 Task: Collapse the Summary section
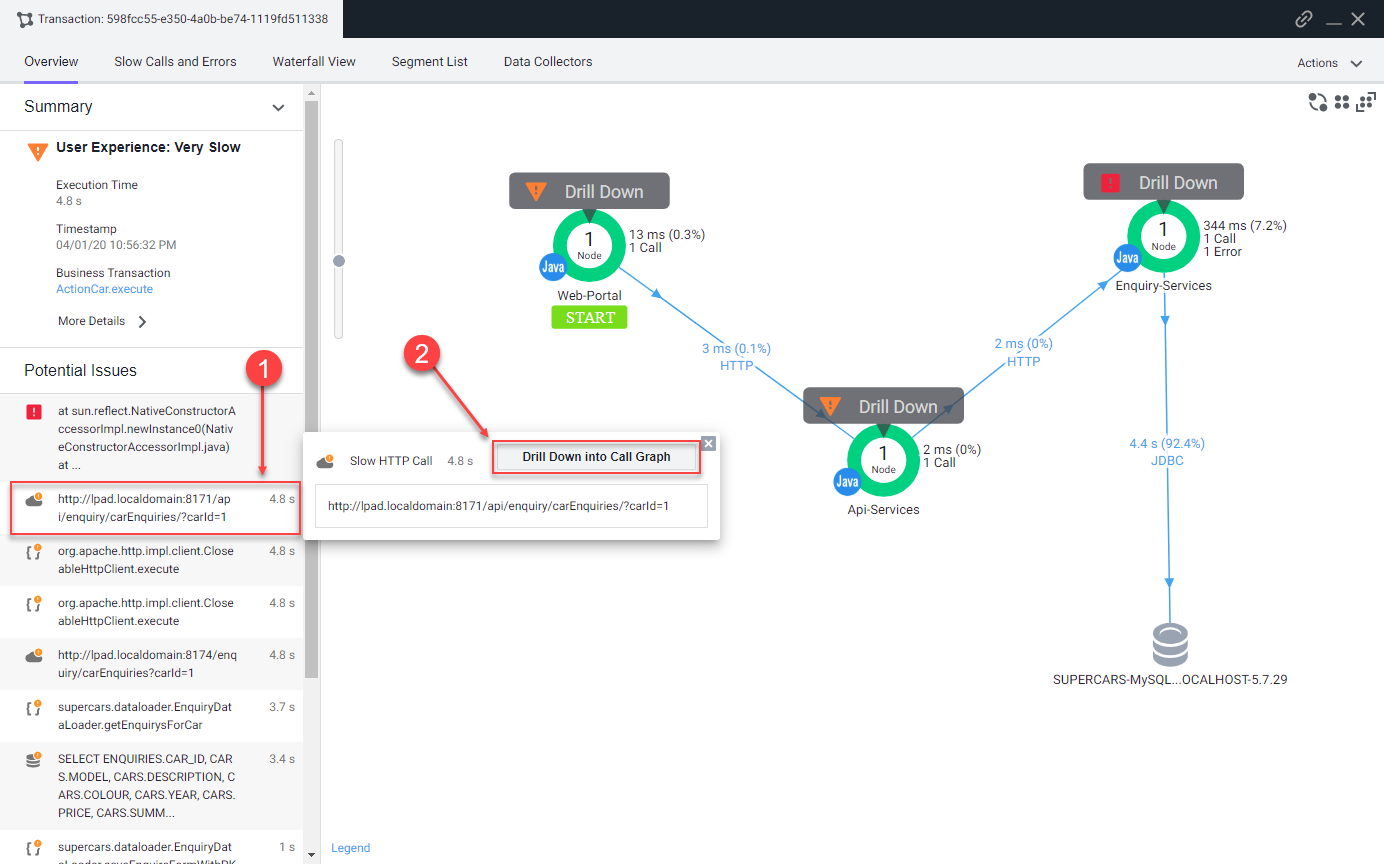(x=278, y=107)
